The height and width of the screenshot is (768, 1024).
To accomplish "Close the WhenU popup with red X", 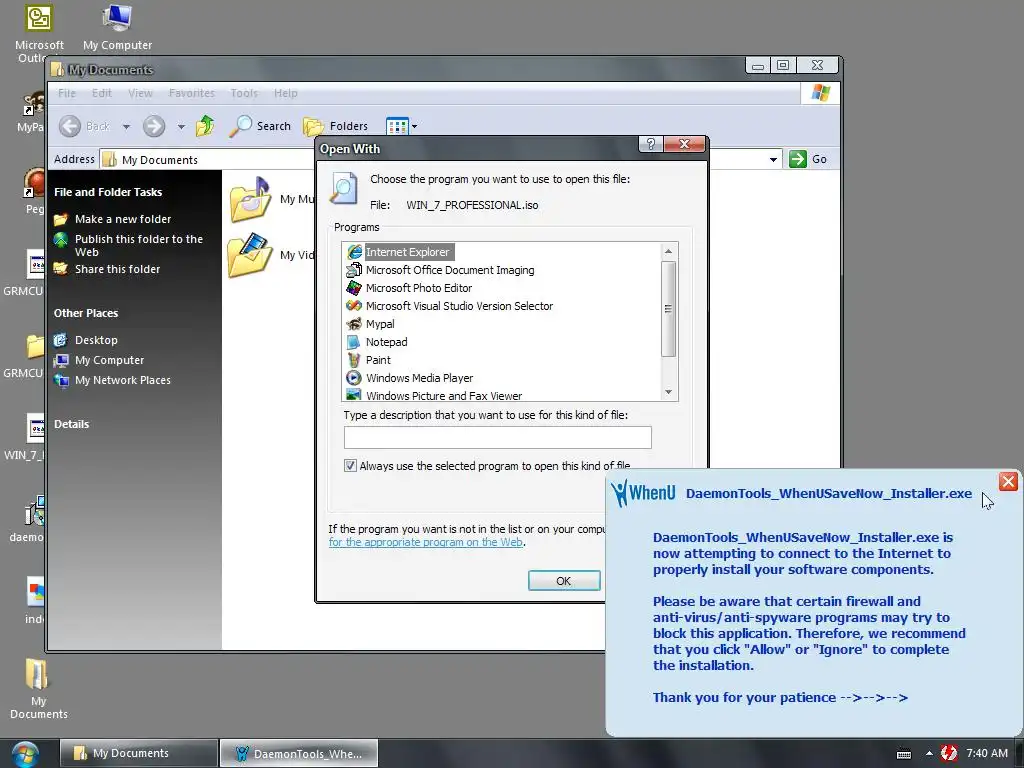I will click(x=1008, y=481).
